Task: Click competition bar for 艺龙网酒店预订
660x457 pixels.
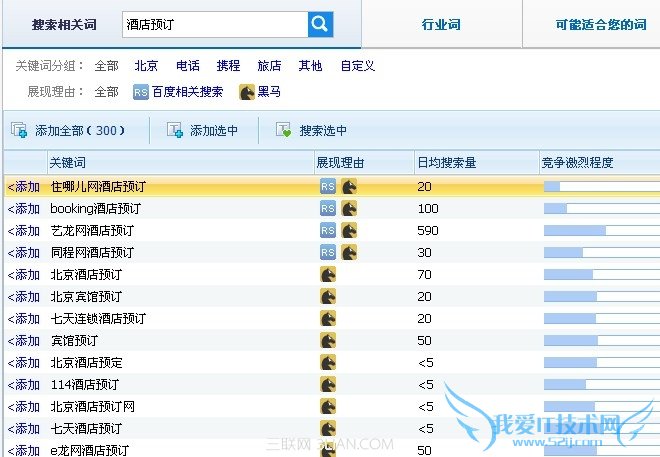Action: (602, 230)
